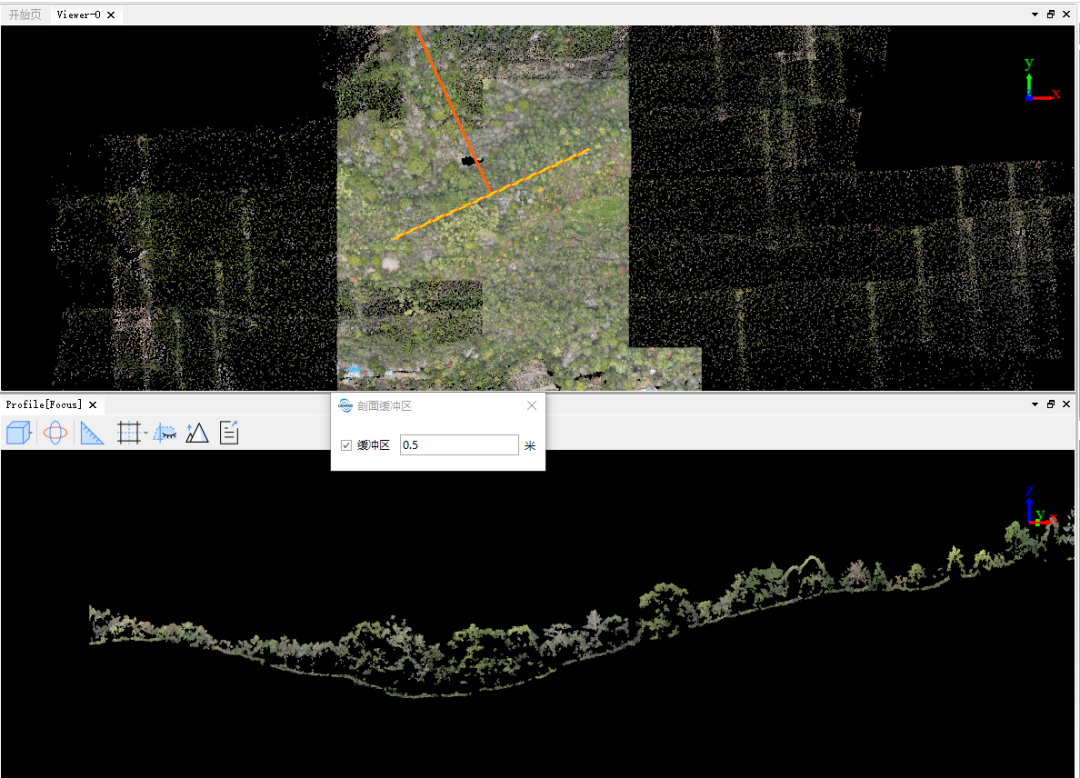Select the red orbit rotation tool

point(55,433)
